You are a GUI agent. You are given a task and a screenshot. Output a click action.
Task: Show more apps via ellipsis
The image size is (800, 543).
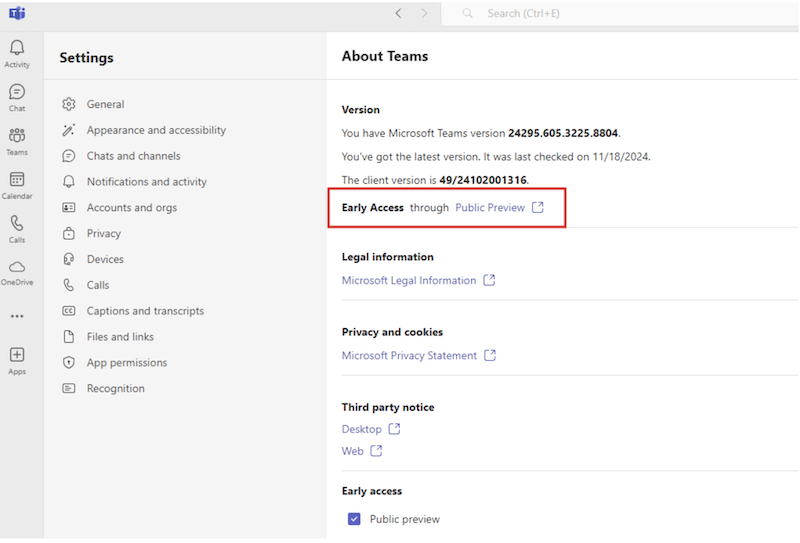point(17,316)
